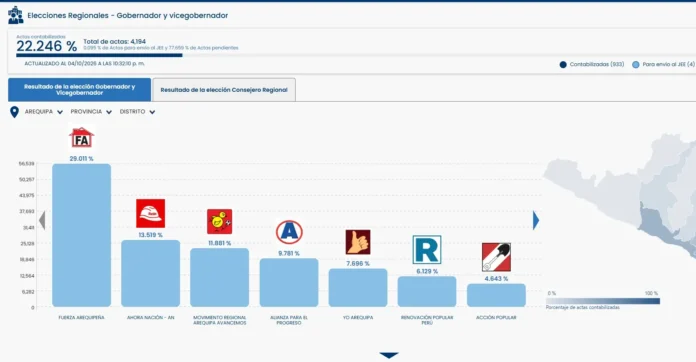Click the Contabilizadas (933) legend label
Screen dimensions: 696x362
[597, 65]
